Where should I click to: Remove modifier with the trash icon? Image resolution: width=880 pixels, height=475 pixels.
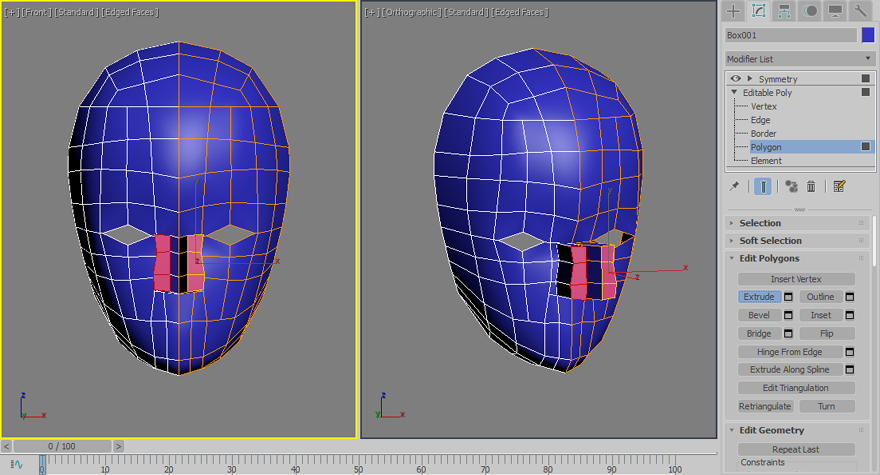[x=811, y=186]
